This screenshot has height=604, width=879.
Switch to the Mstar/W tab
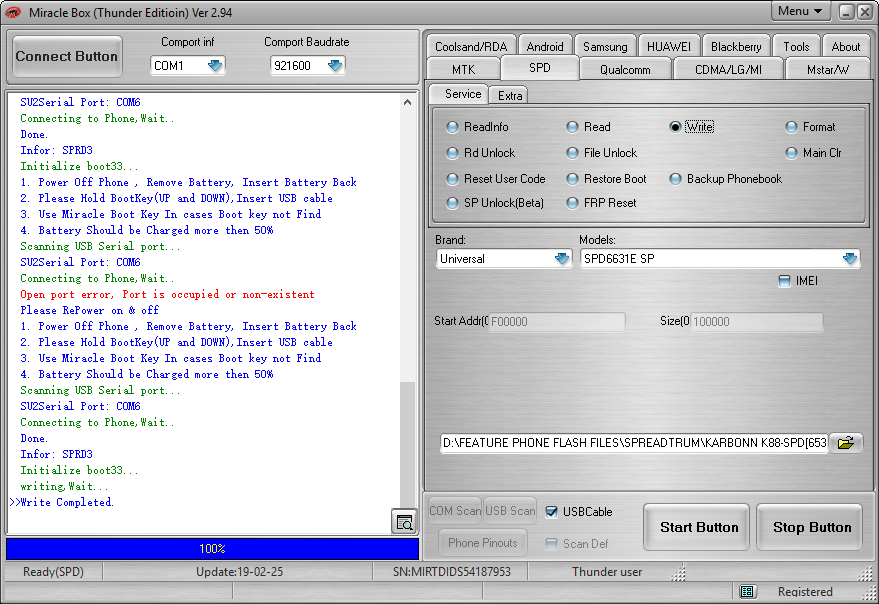click(827, 70)
